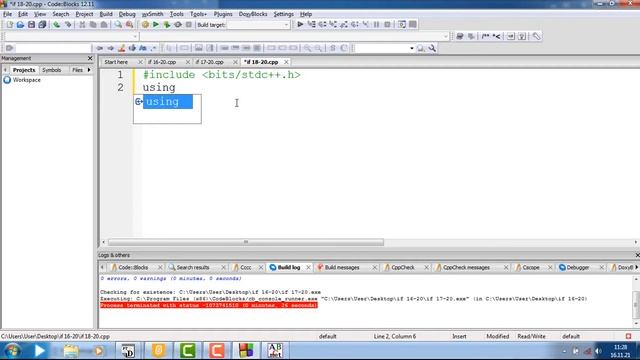Click the search text input field in toolbar

pos(53,48)
